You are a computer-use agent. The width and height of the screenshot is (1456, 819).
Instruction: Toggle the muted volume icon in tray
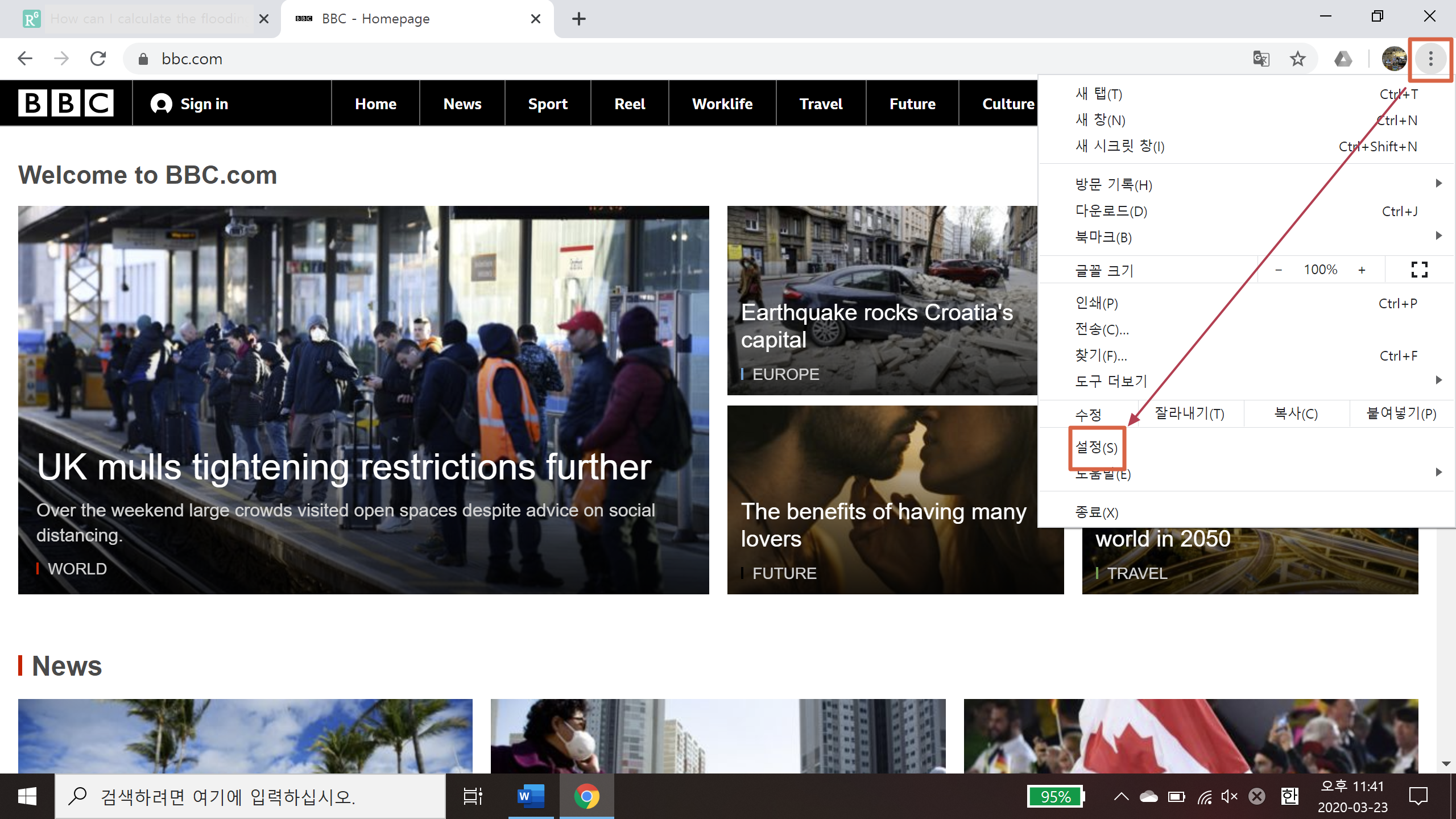pyautogui.click(x=1229, y=796)
